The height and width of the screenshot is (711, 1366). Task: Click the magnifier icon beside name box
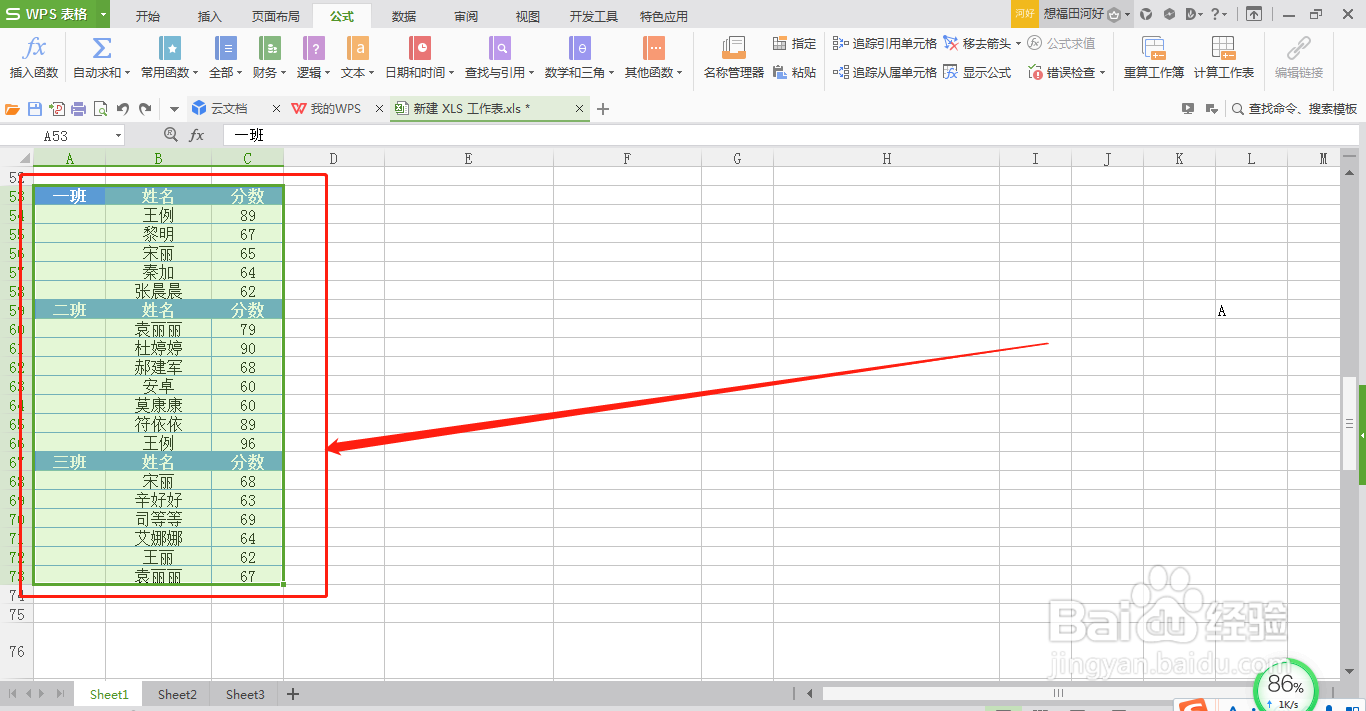click(x=171, y=135)
